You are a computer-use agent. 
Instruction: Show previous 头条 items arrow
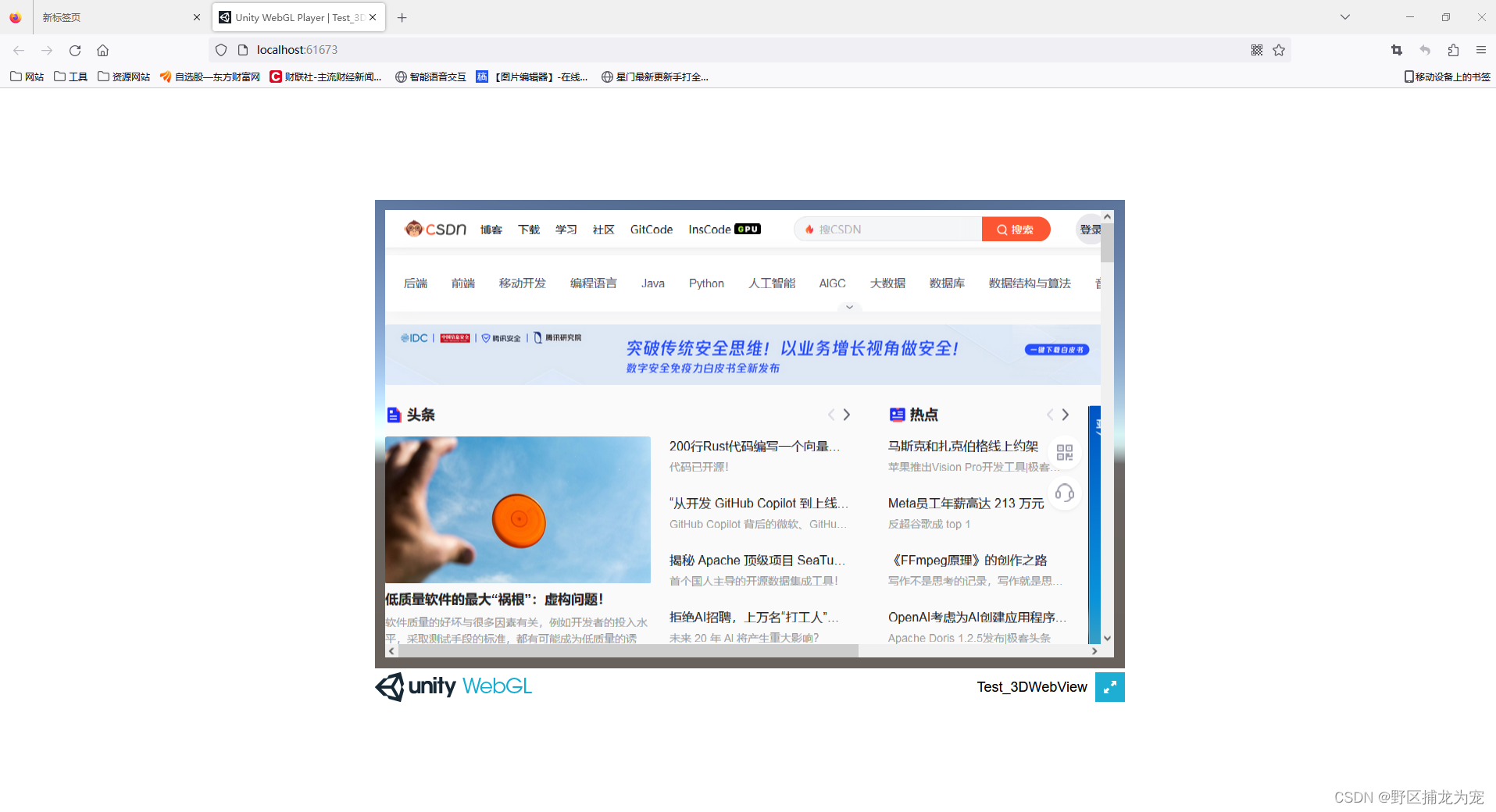(x=831, y=415)
